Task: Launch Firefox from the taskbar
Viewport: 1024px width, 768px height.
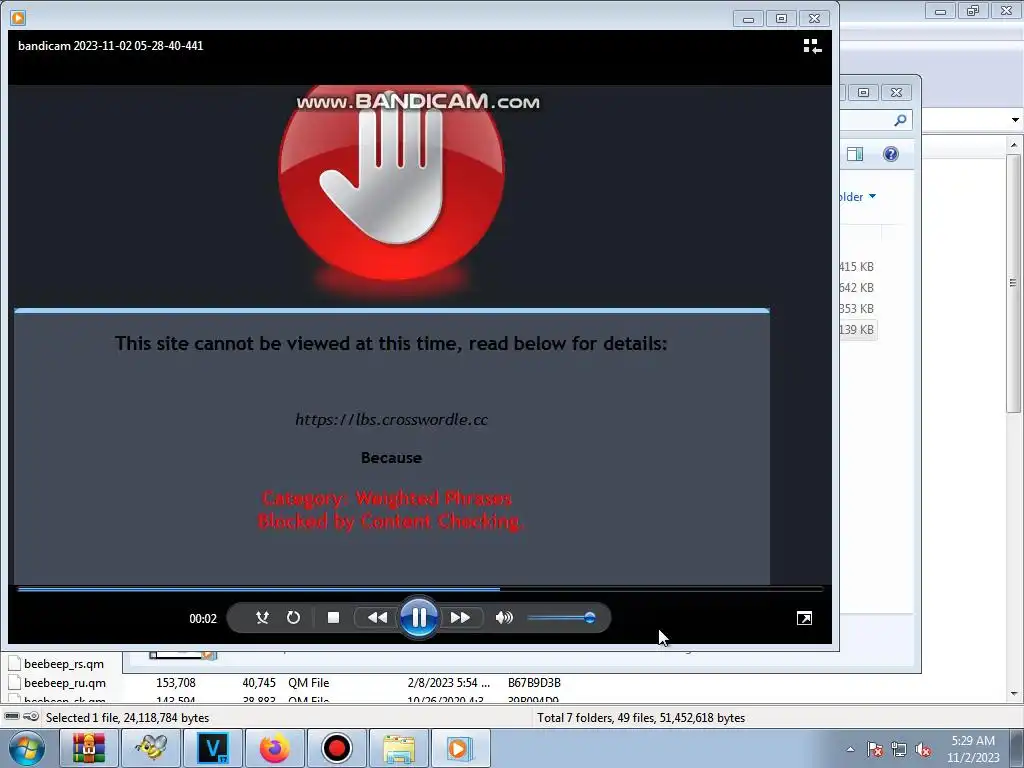Action: pyautogui.click(x=274, y=748)
